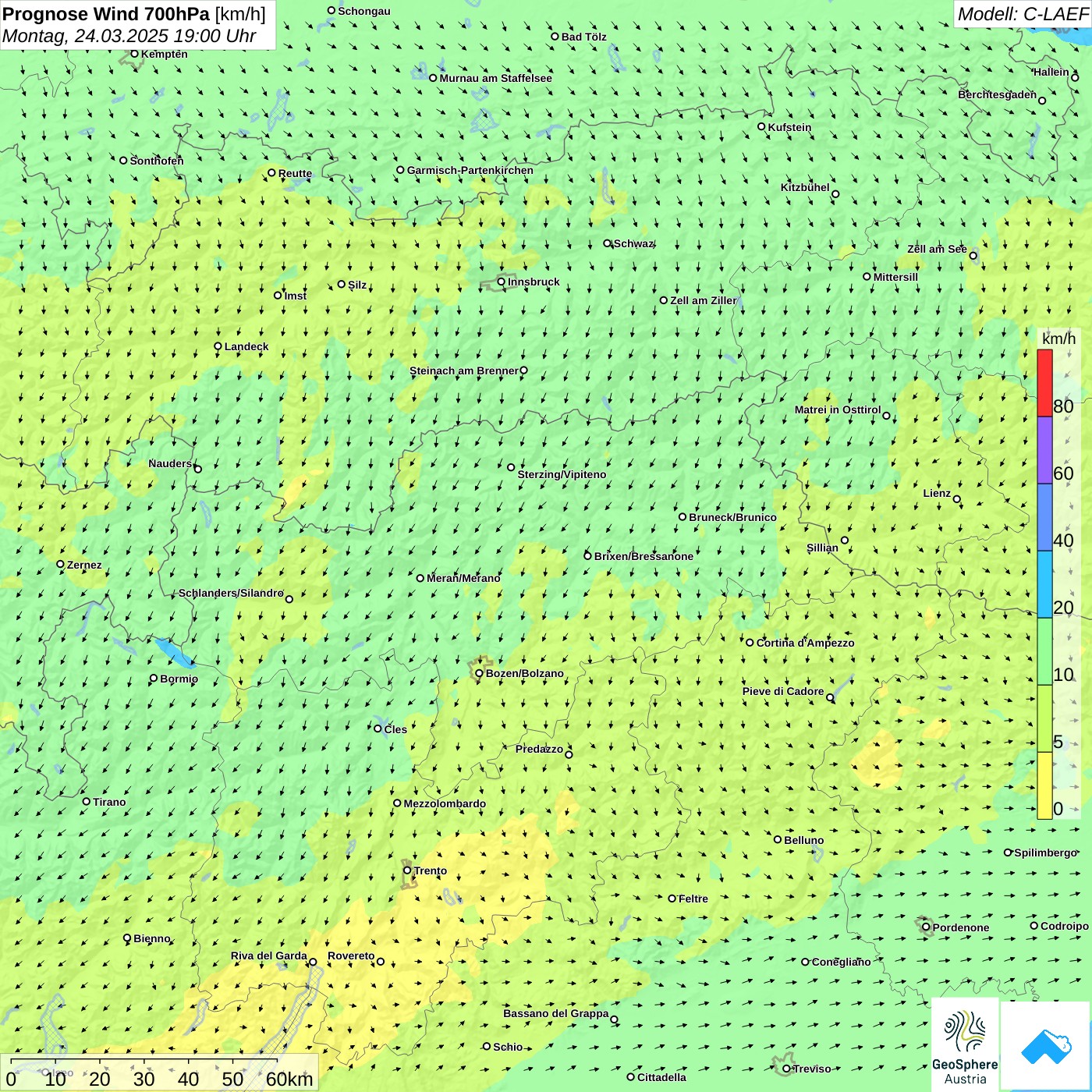Screen dimensions: 1092x1092
Task: Click the purple 60 km/h legend color
Action: point(1044,450)
